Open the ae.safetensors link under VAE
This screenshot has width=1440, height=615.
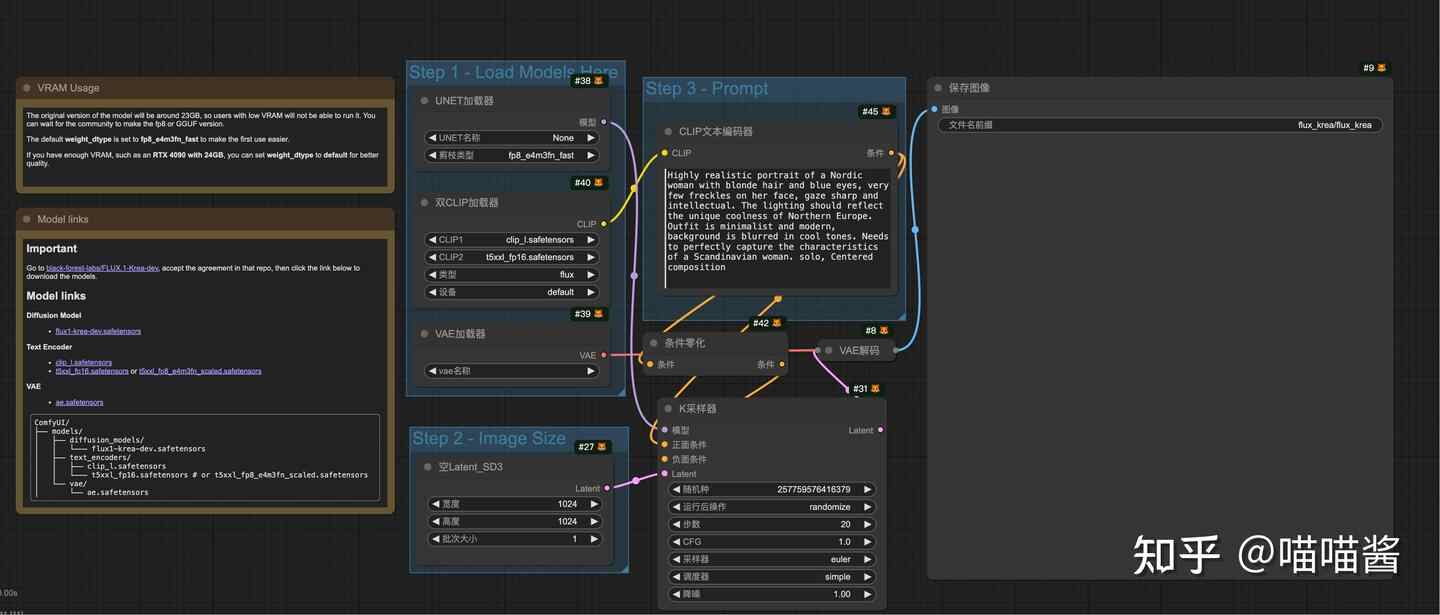(x=79, y=402)
